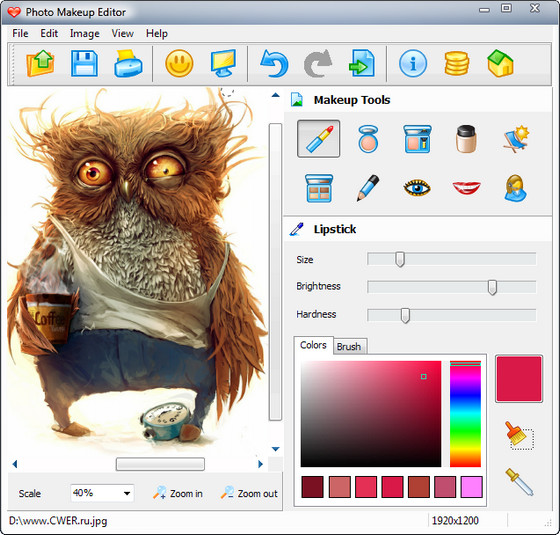Choose the eye pencil tool
Viewport: 560px width, 535px height.
tap(368, 188)
